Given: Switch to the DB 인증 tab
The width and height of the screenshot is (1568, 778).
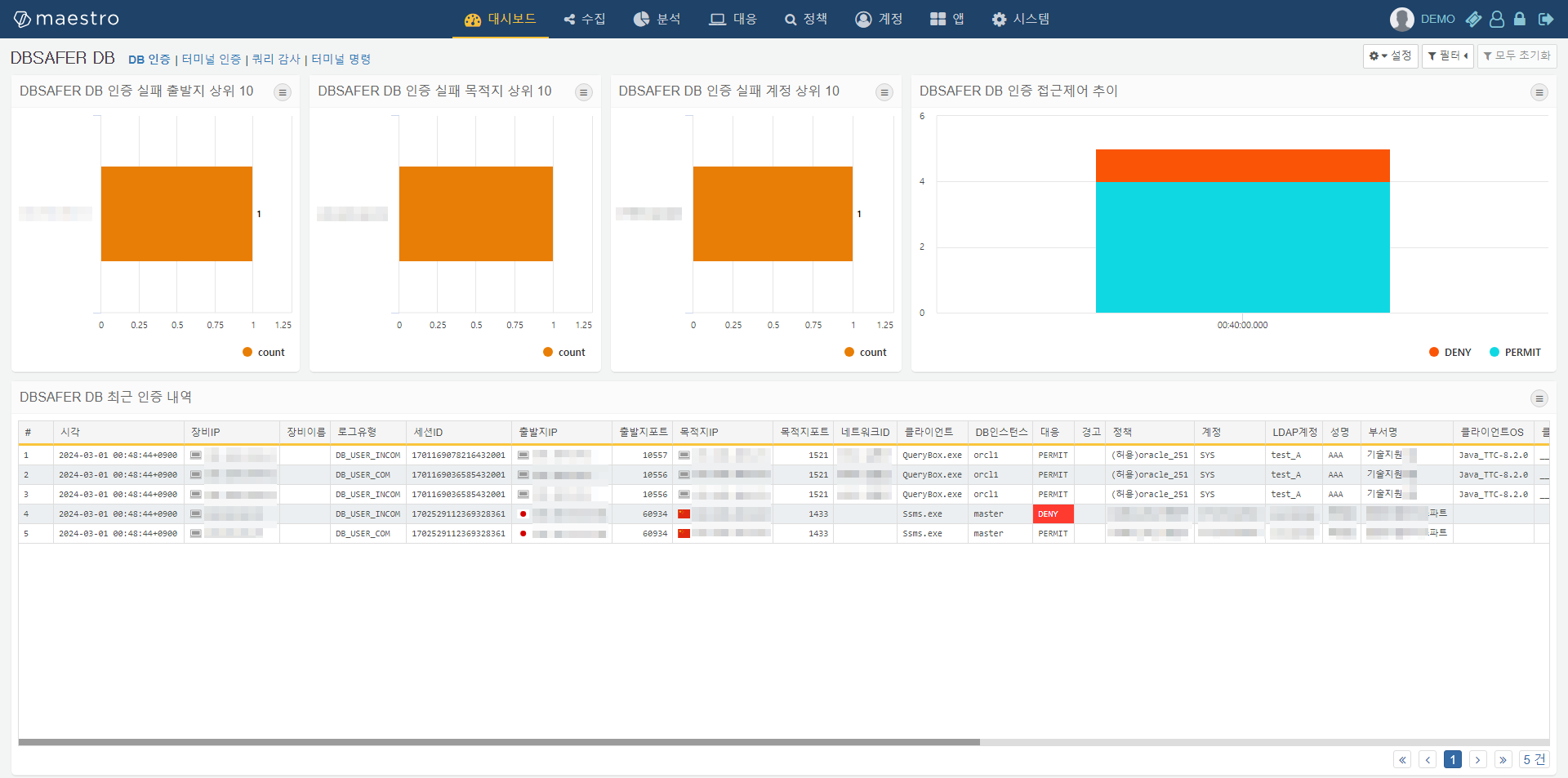Looking at the screenshot, I should pos(149,59).
